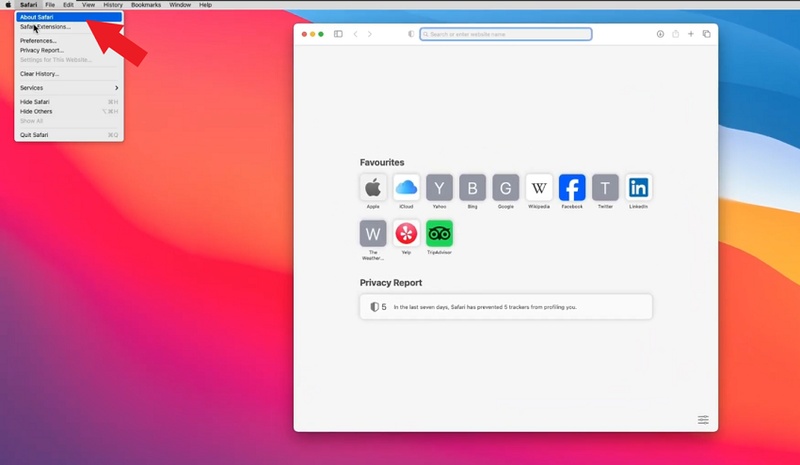Image resolution: width=800 pixels, height=465 pixels.
Task: Open the Wikipedia favourite
Action: [539, 188]
